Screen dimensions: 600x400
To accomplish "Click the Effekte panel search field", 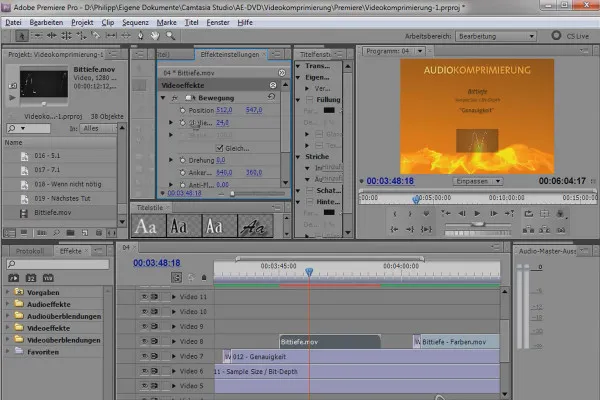I will point(58,264).
